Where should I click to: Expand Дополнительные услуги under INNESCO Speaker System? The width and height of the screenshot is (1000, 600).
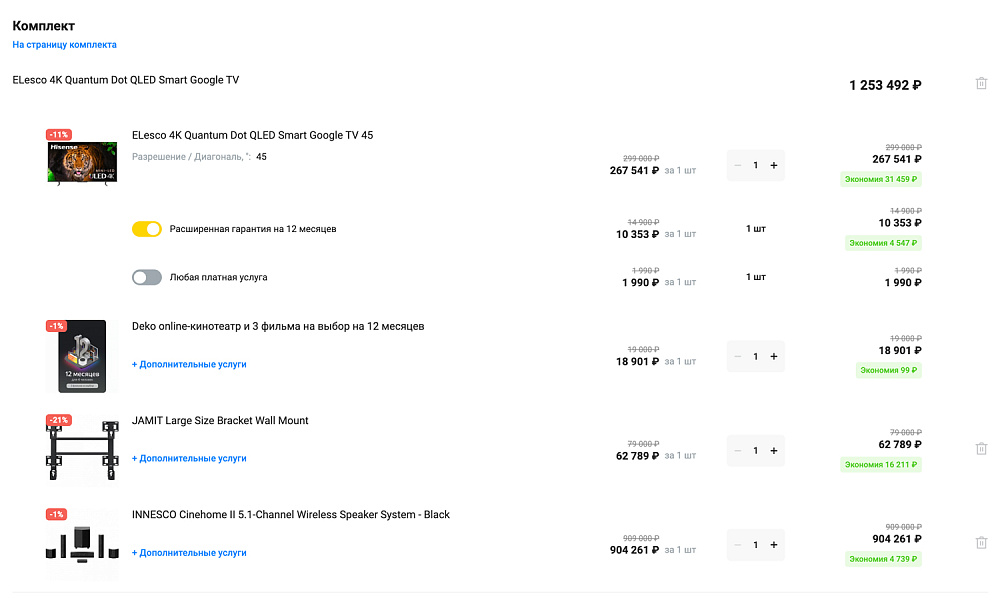pos(189,552)
